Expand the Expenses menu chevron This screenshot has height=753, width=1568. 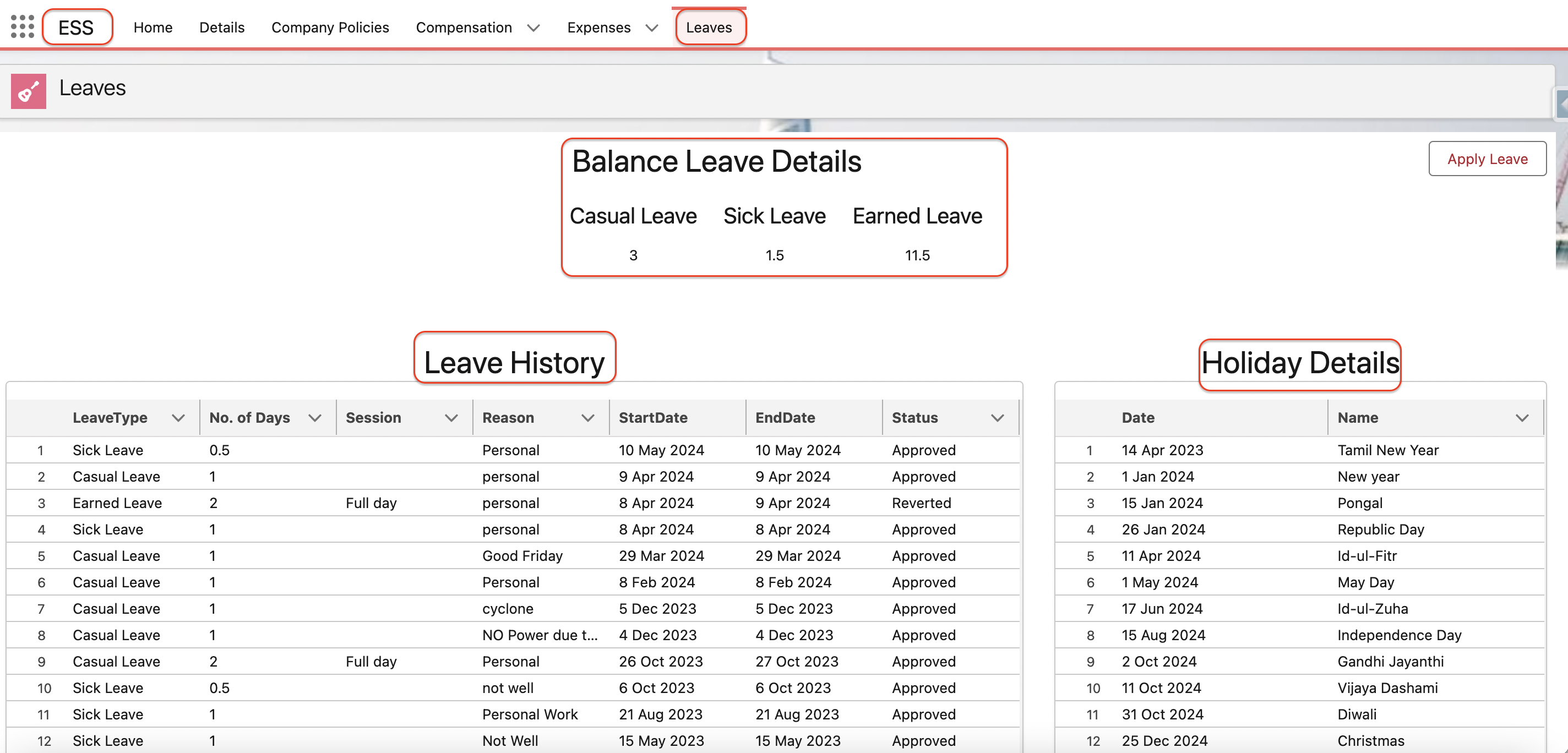(x=651, y=28)
